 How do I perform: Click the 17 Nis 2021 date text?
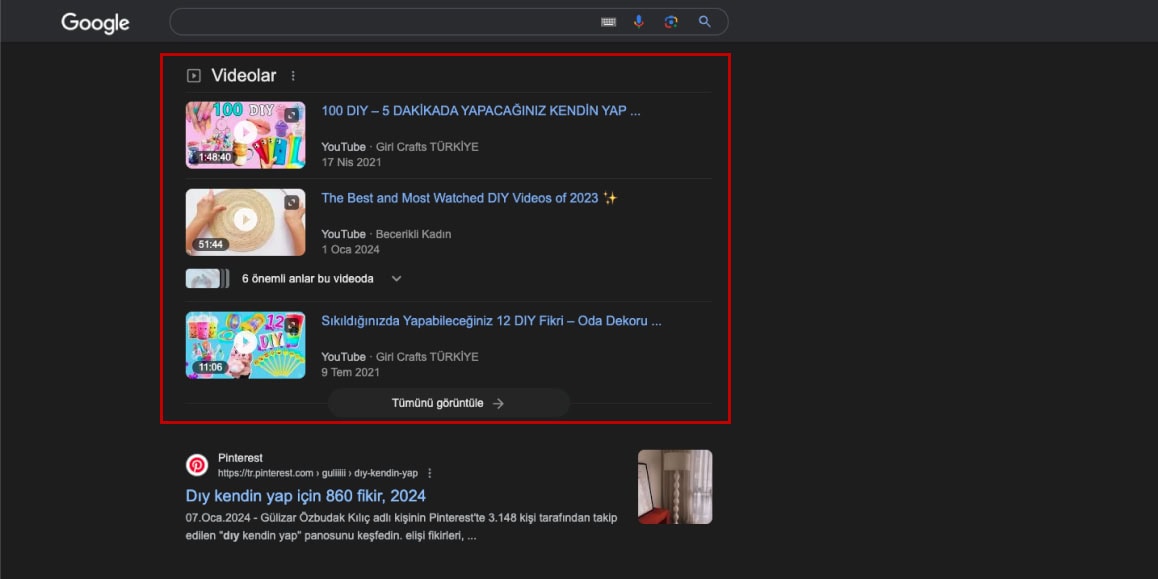click(x=352, y=162)
